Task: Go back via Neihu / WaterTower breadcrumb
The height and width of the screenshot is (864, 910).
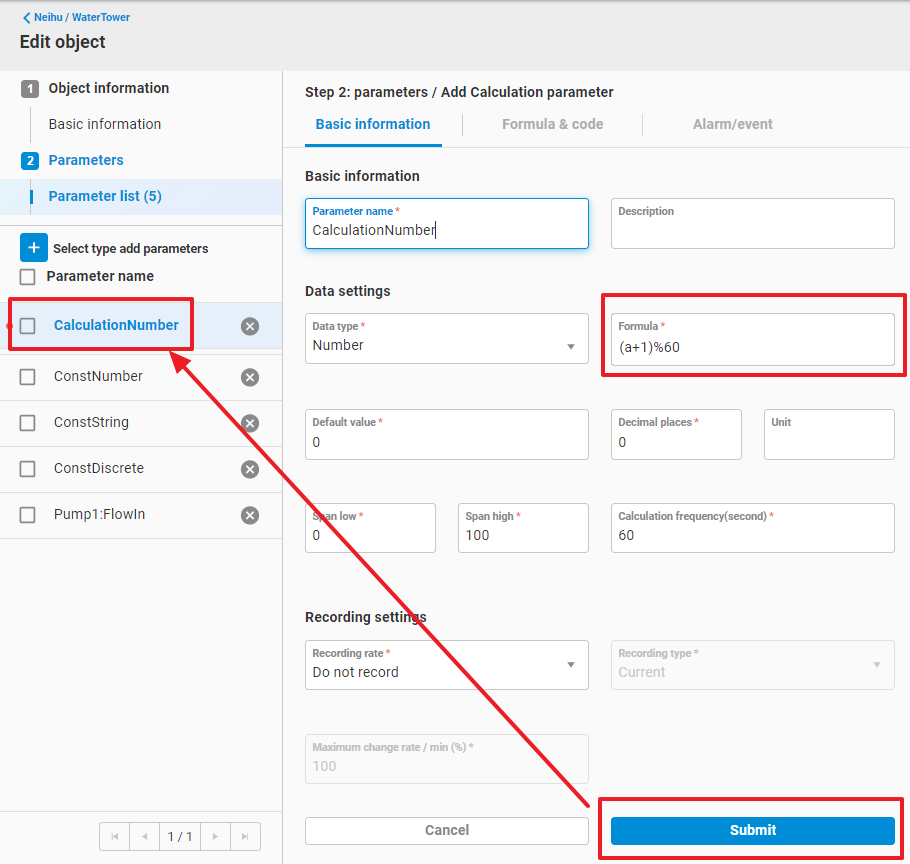Action: (77, 17)
